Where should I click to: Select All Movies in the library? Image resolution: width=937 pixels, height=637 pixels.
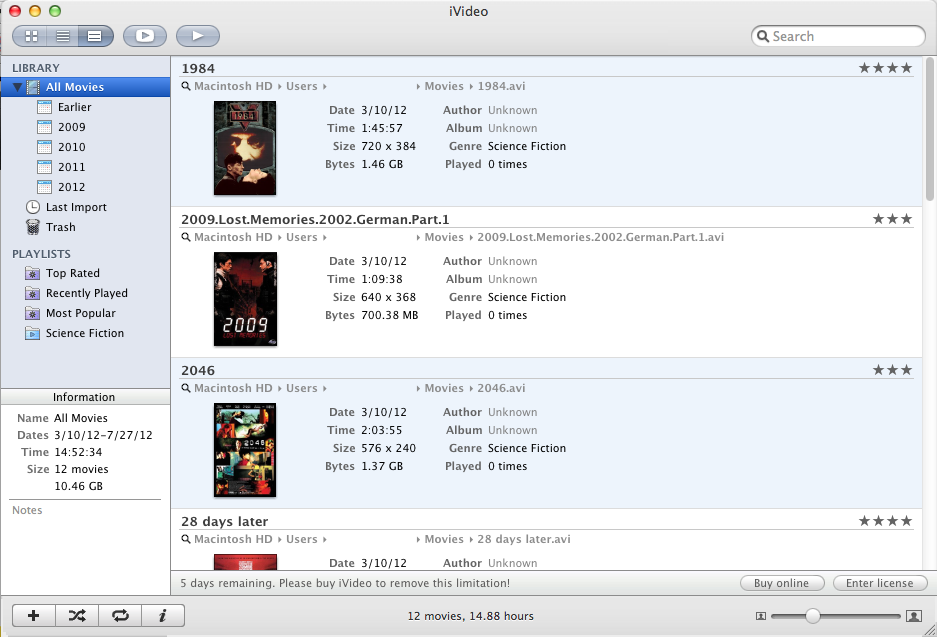pyautogui.click(x=85, y=87)
